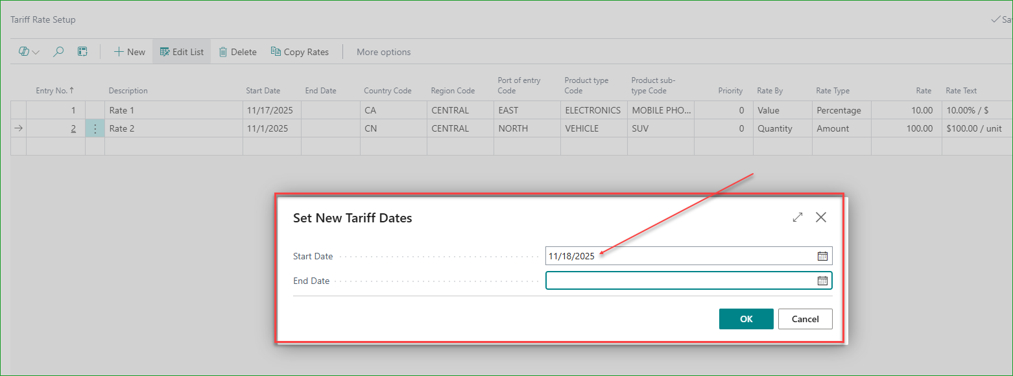
Task: Open Start Date calendar picker
Action: click(x=823, y=256)
